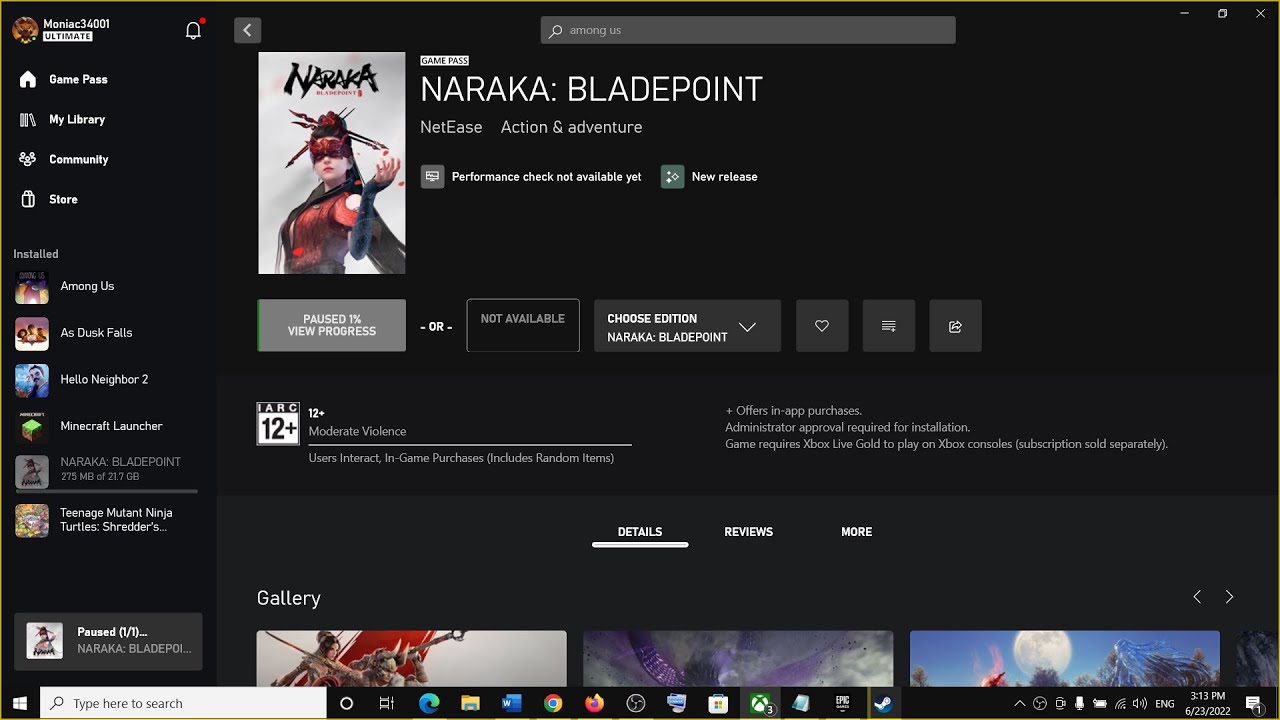Click the performance check icon
Image resolution: width=1280 pixels, height=720 pixels.
432,177
